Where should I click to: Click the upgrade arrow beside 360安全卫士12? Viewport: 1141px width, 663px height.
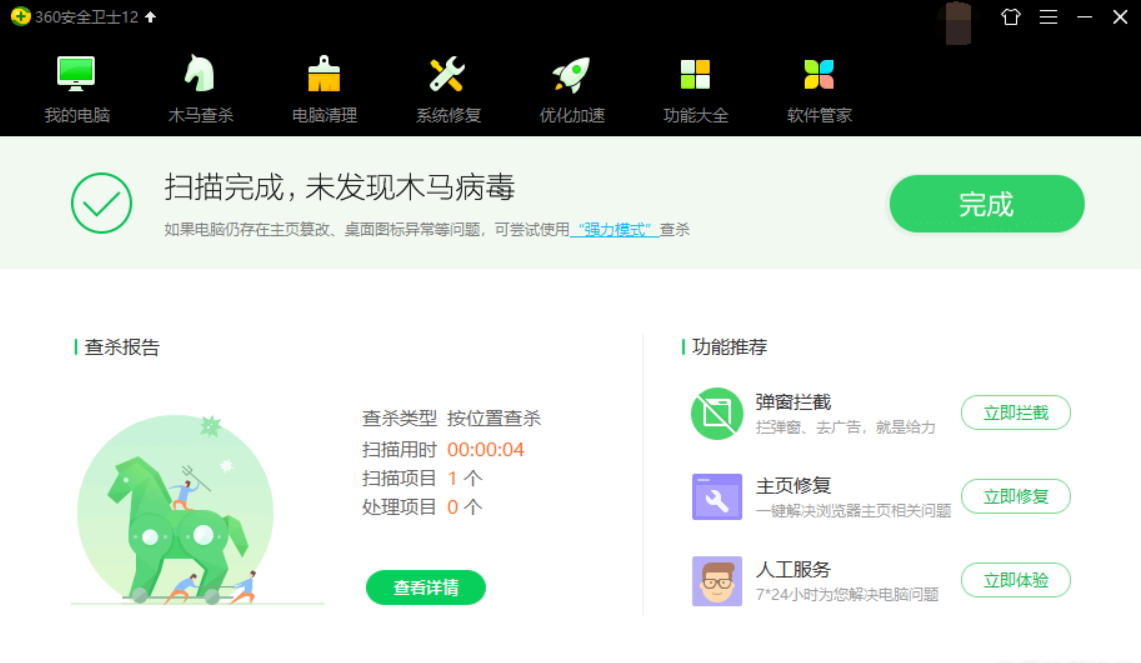[151, 17]
